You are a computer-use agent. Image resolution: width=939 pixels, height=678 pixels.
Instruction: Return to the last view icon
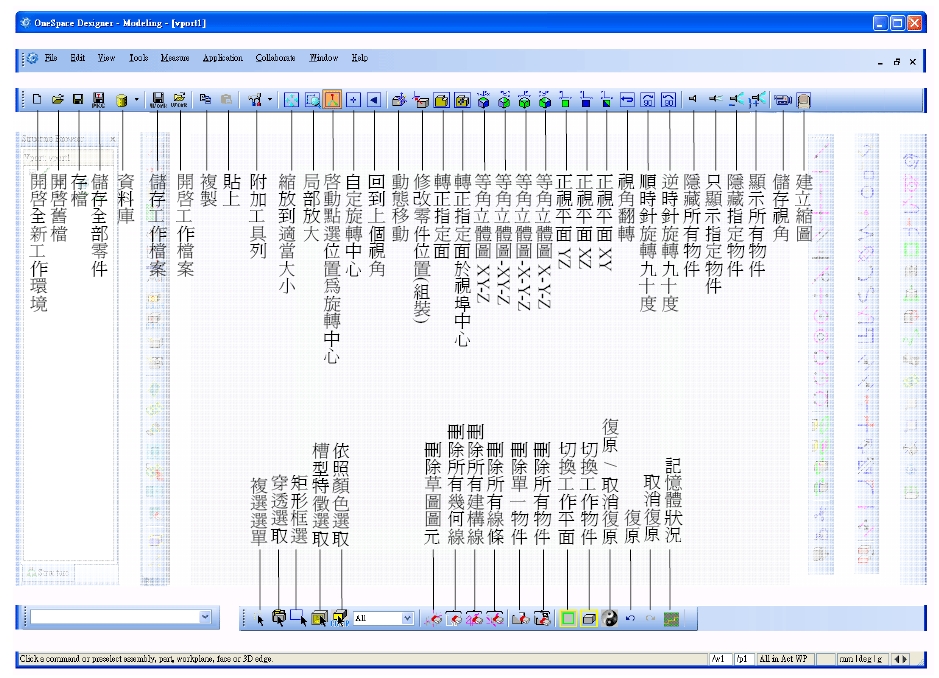click(374, 100)
